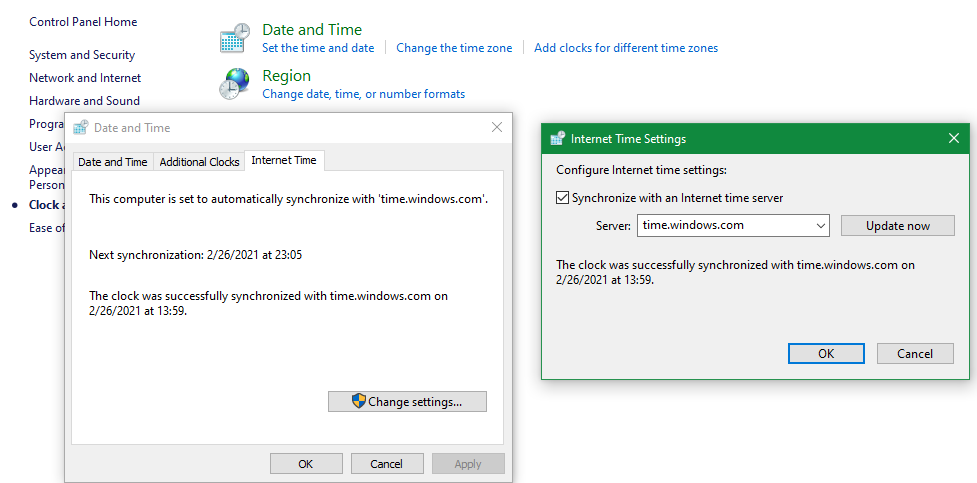This screenshot has height=483, width=977.
Task: Select the Internet Time tab
Action: (284, 161)
